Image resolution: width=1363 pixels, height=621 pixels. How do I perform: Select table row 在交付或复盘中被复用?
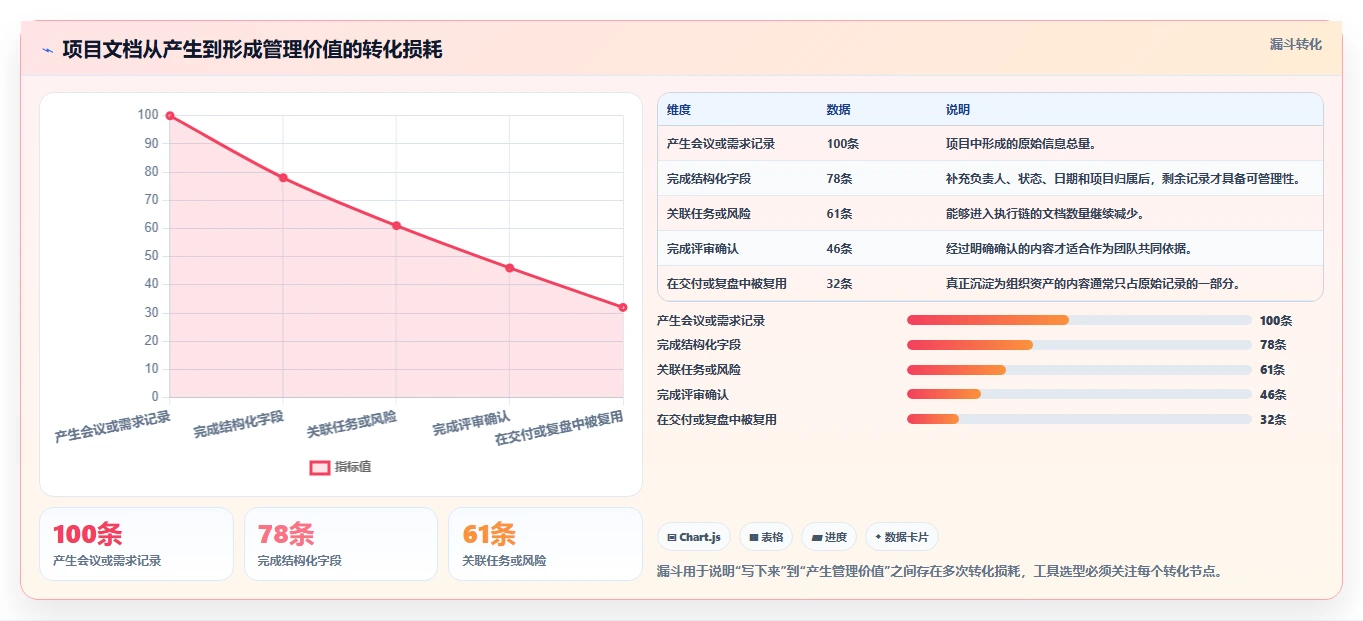click(x=990, y=284)
